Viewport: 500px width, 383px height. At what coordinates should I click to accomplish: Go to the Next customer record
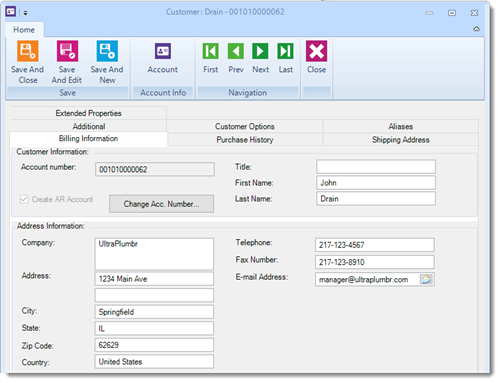tap(260, 51)
